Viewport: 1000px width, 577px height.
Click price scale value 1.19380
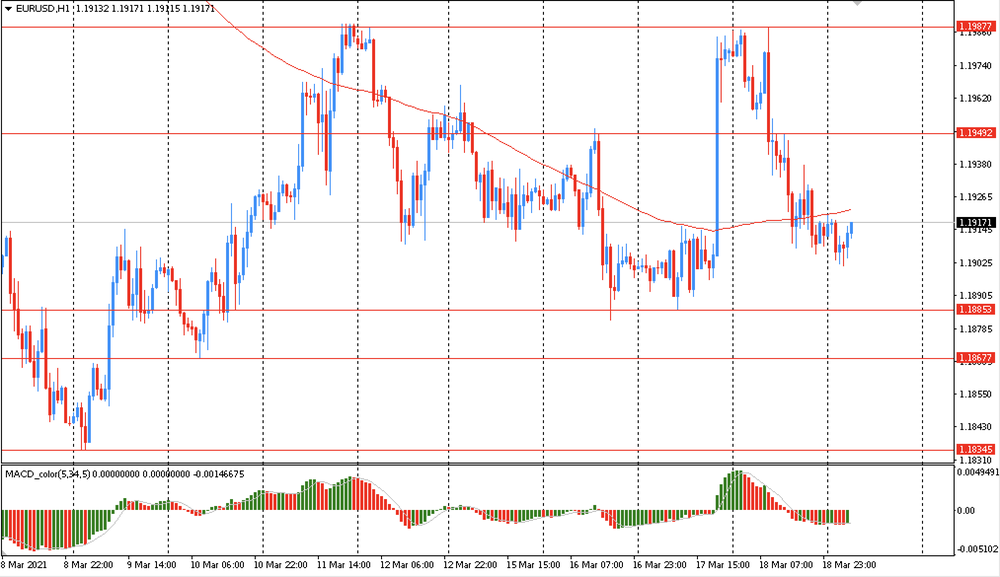point(976,164)
